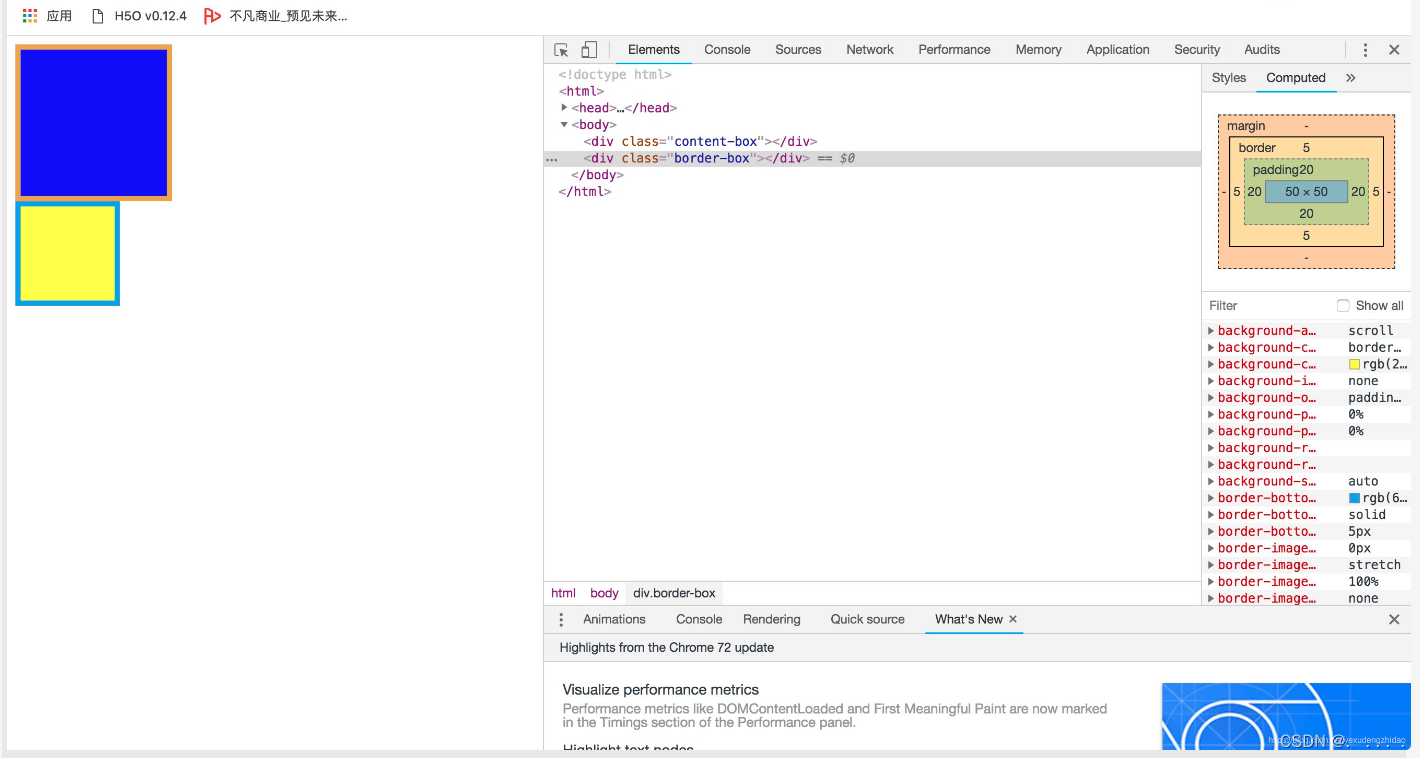Open the H5O v0.12.4 bookmark
Image resolution: width=1420 pixels, height=758 pixels.
pos(139,16)
